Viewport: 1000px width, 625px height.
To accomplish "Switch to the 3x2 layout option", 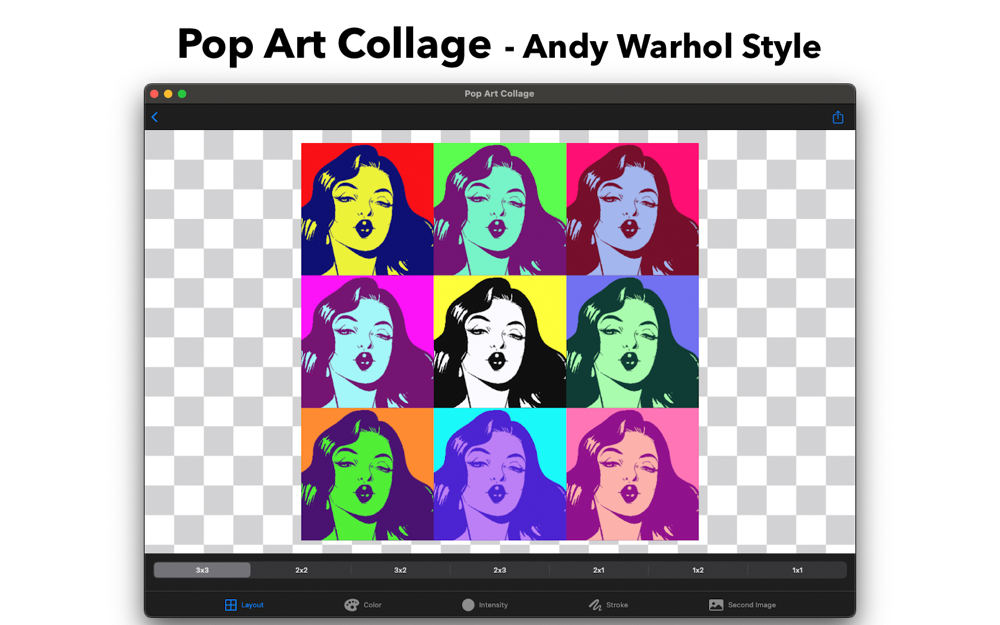I will (400, 570).
